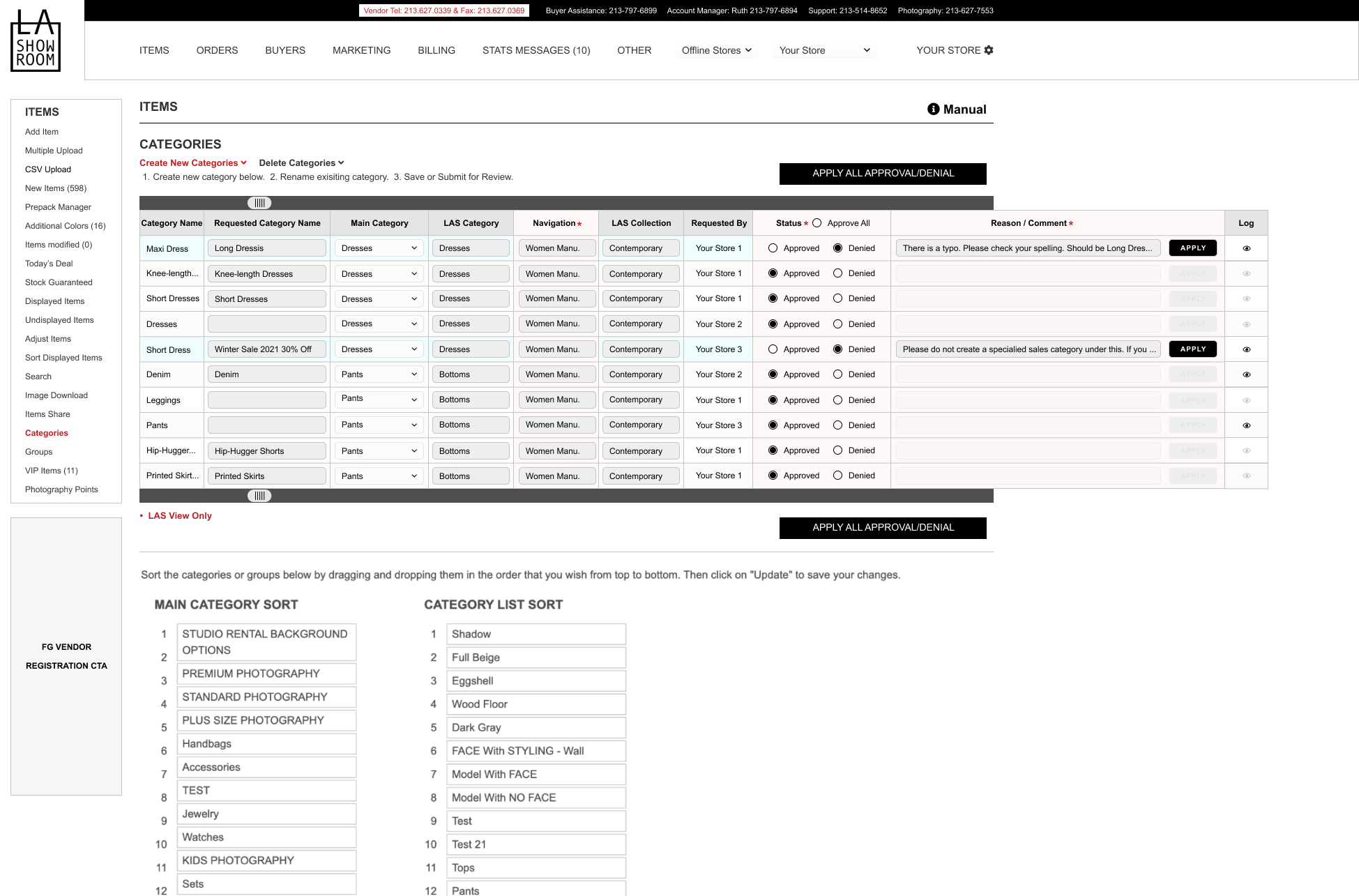
Task: Expand the Create New Categories dropdown
Action: (193, 163)
